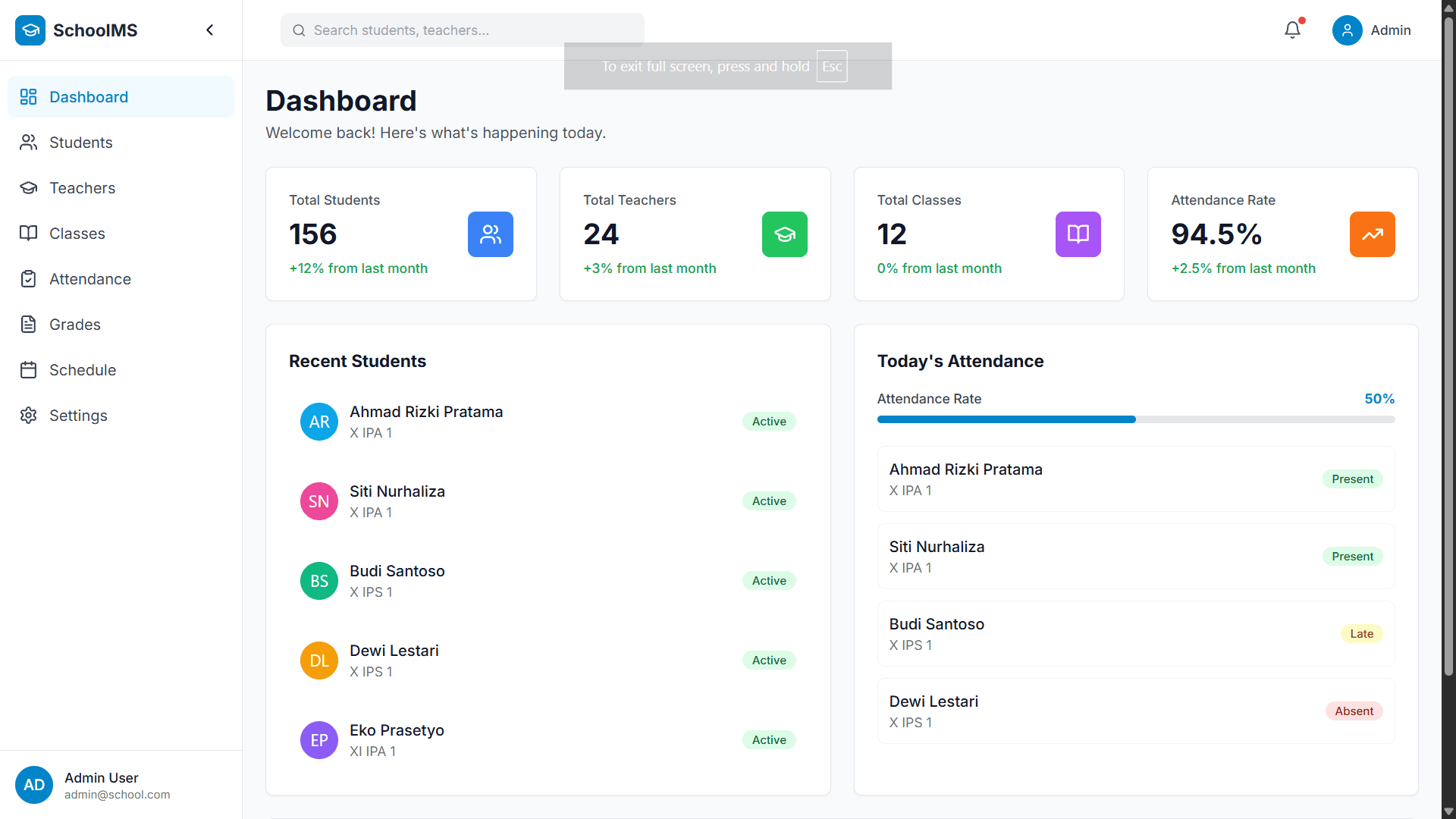The image size is (1456, 819).
Task: Click the attendance rate progress bar
Action: 1135,419
